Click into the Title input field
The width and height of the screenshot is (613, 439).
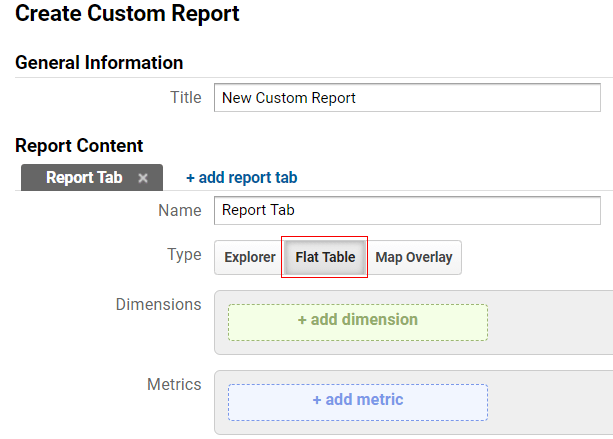pos(407,98)
